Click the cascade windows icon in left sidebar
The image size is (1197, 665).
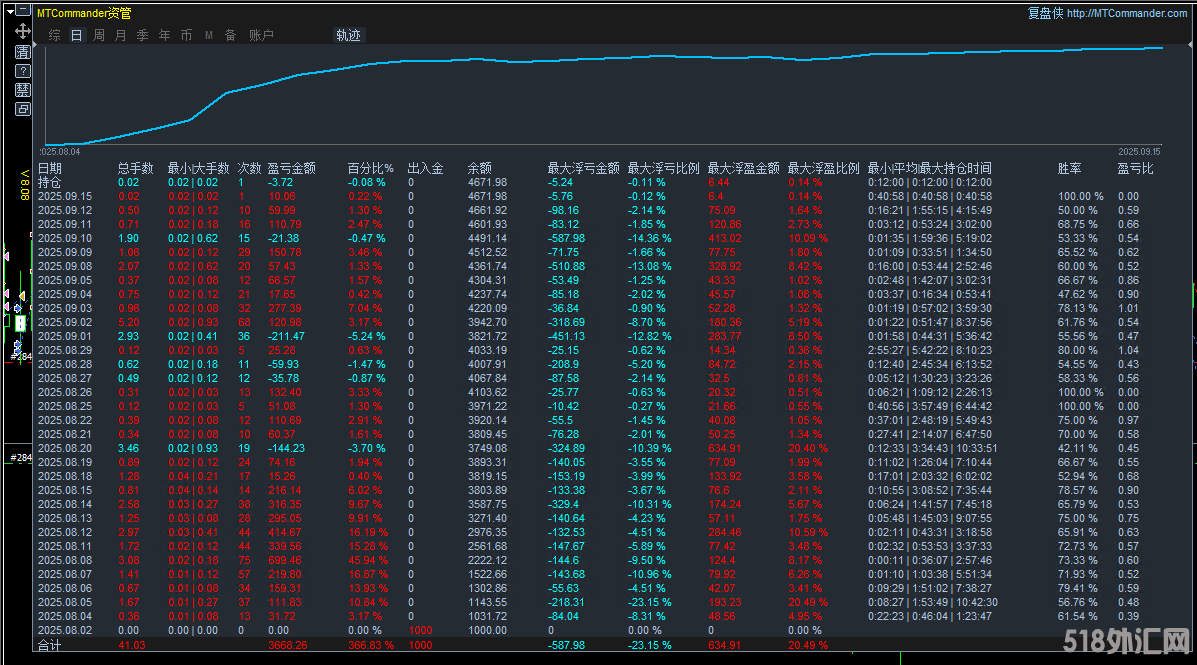click(x=23, y=108)
